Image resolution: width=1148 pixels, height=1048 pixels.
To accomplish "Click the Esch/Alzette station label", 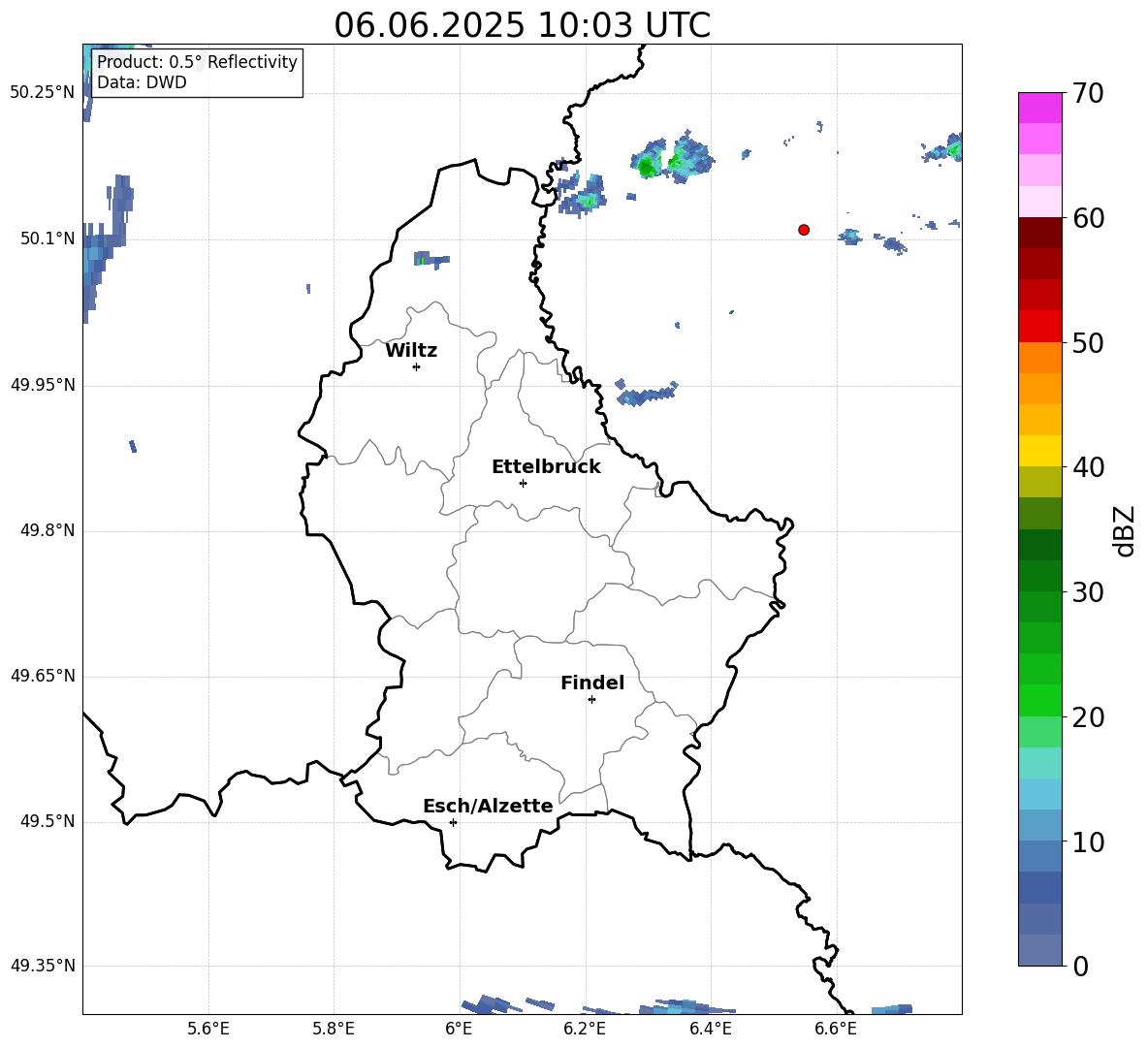I will point(489,806).
